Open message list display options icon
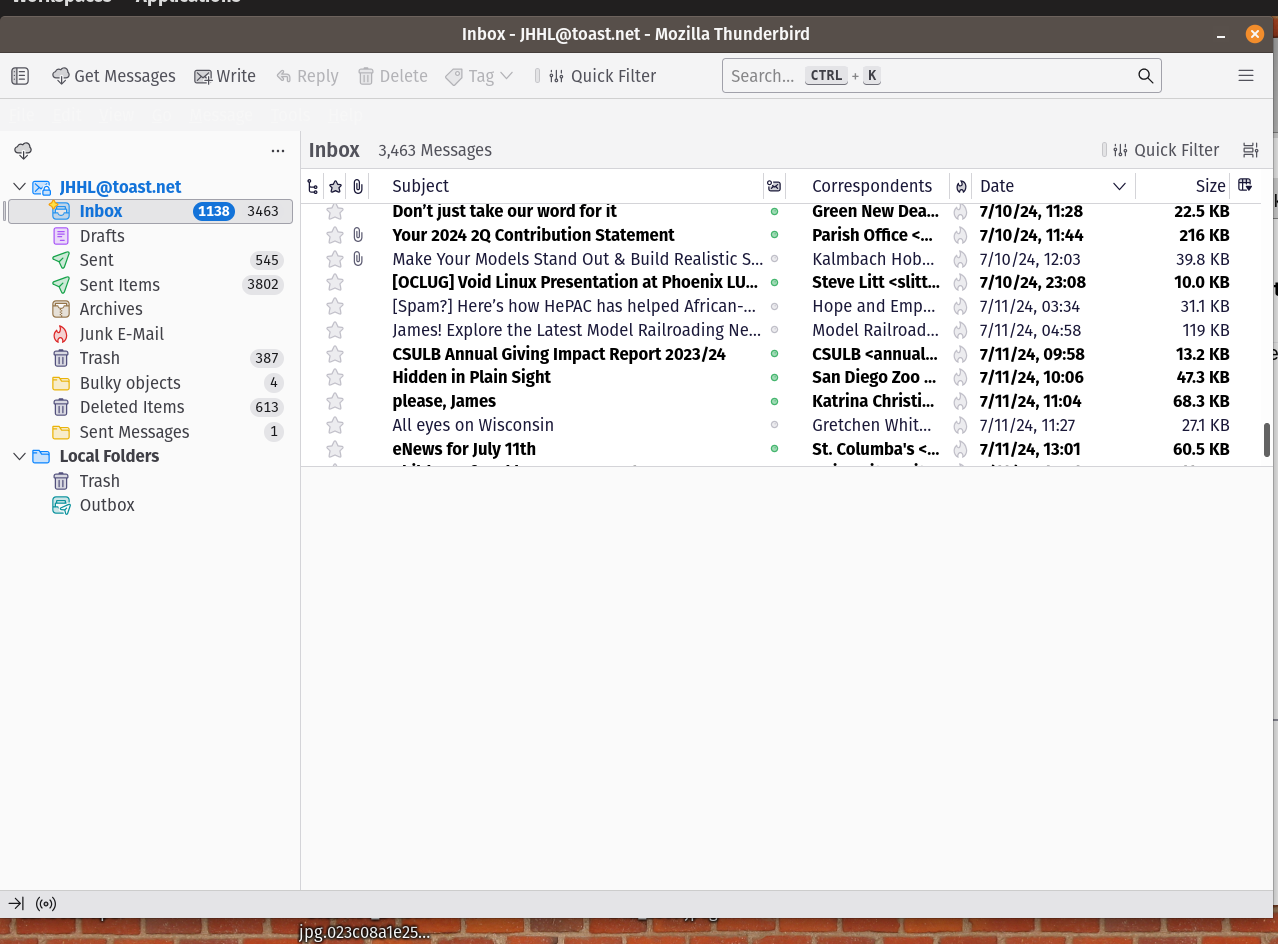This screenshot has width=1278, height=944. [x=1250, y=150]
